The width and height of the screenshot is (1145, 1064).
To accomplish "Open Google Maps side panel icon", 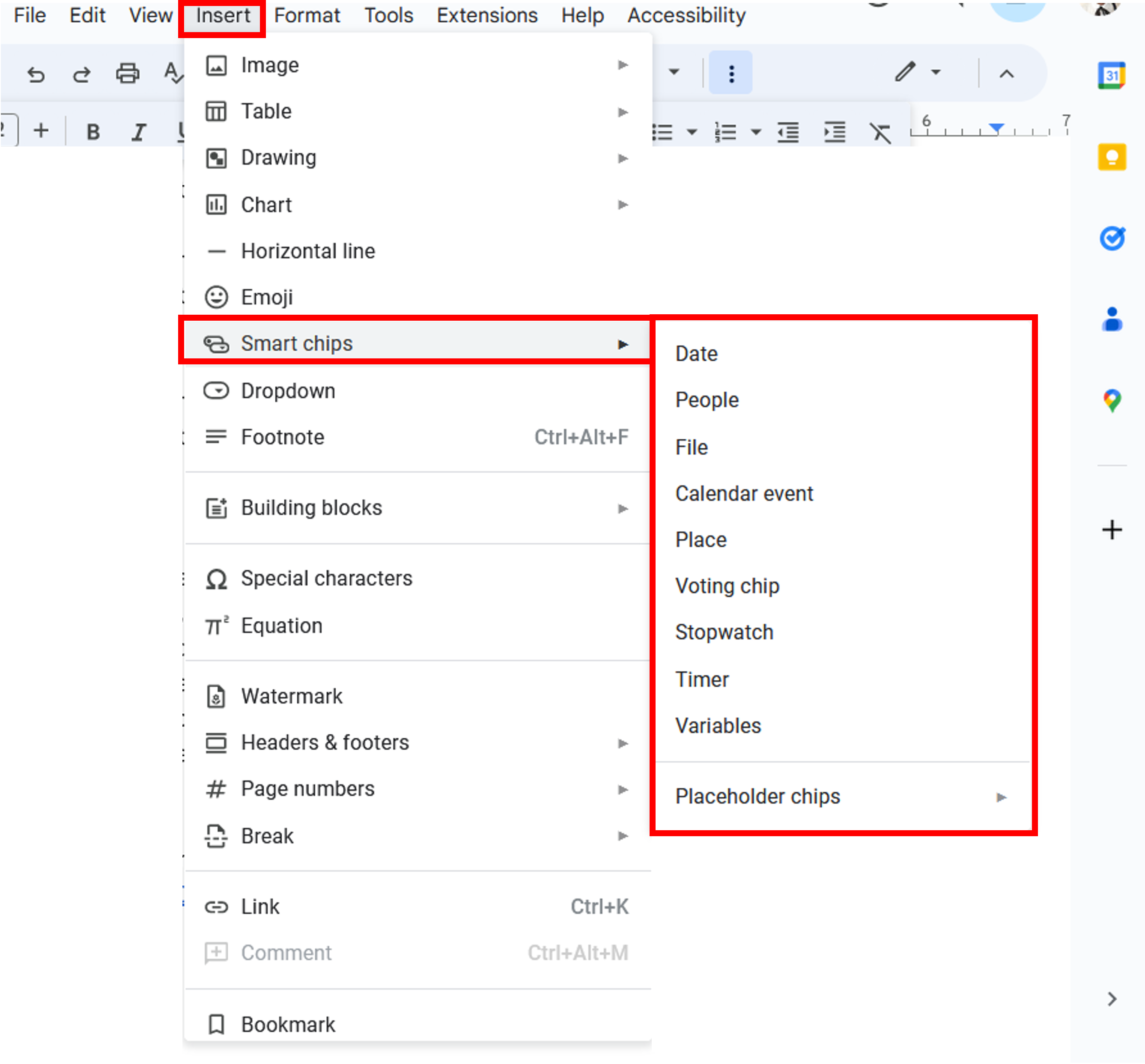I will [x=1112, y=401].
